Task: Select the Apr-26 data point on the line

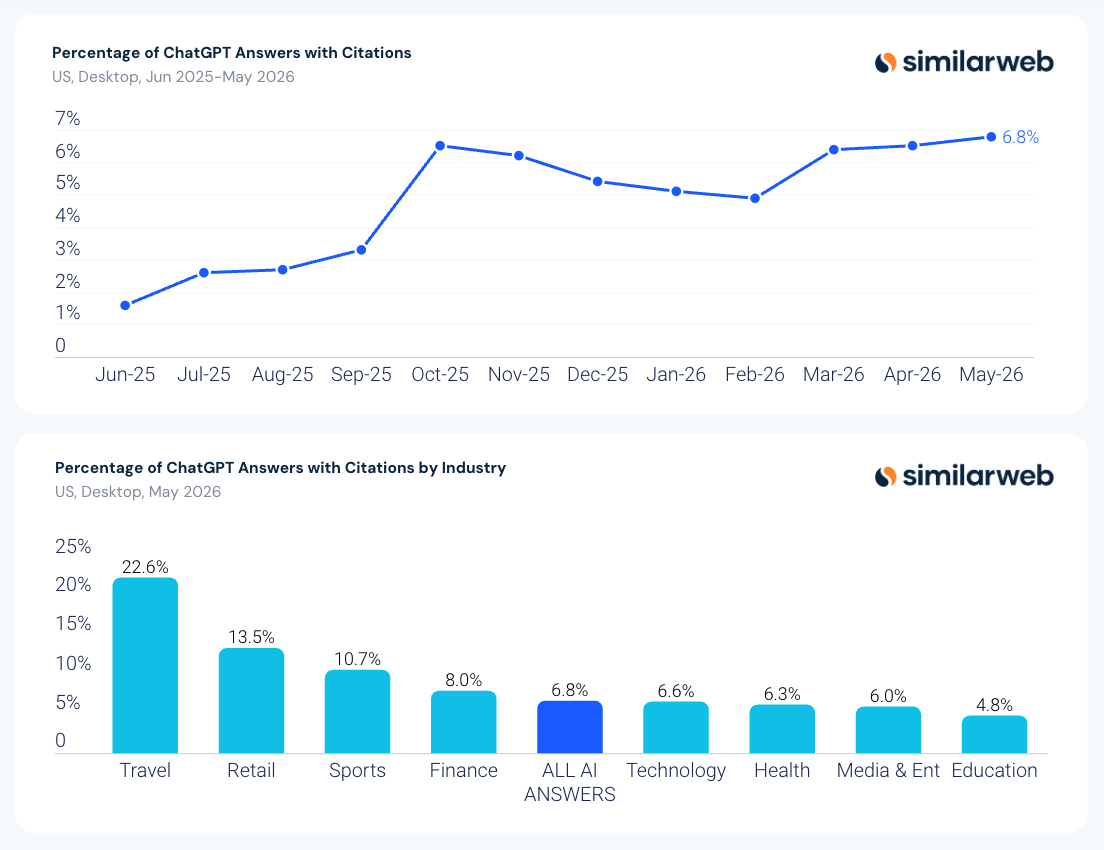Action: click(912, 146)
